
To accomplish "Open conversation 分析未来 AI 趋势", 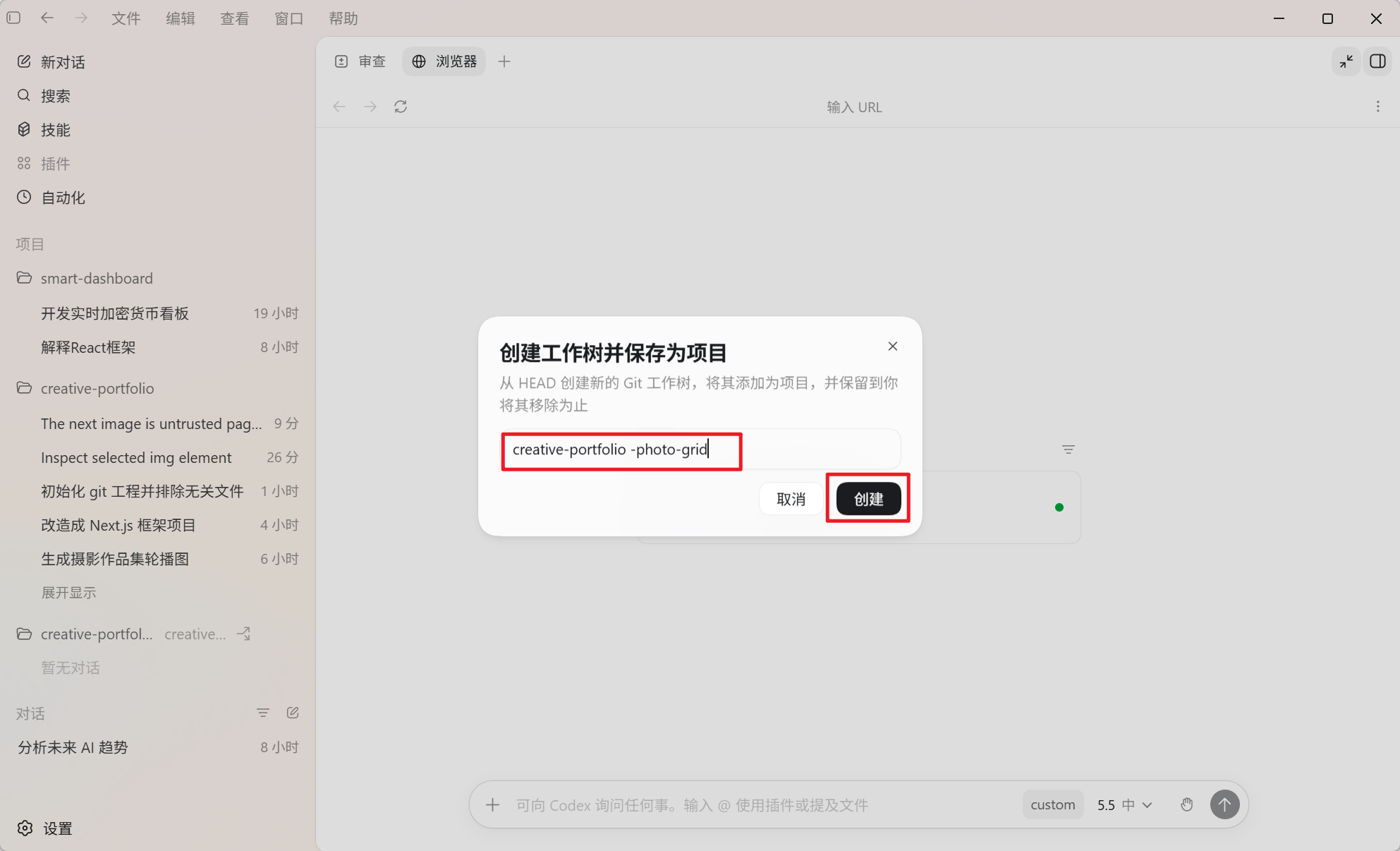I will click(x=158, y=747).
